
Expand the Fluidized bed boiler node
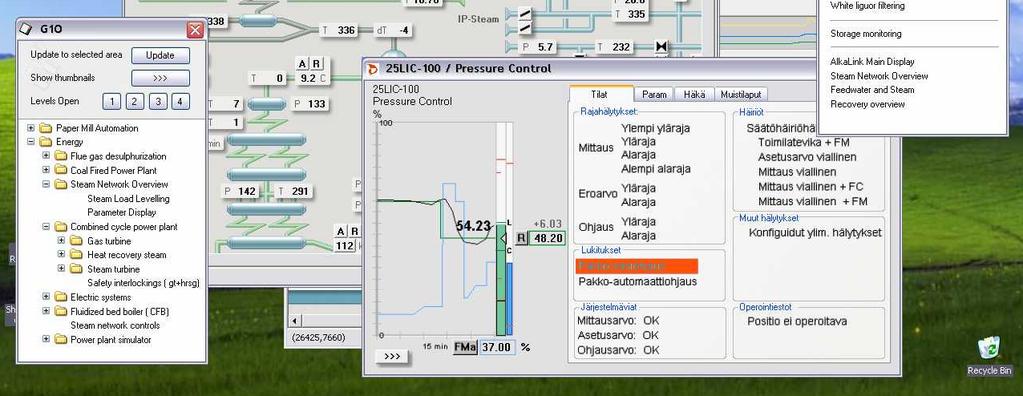[x=46, y=311]
